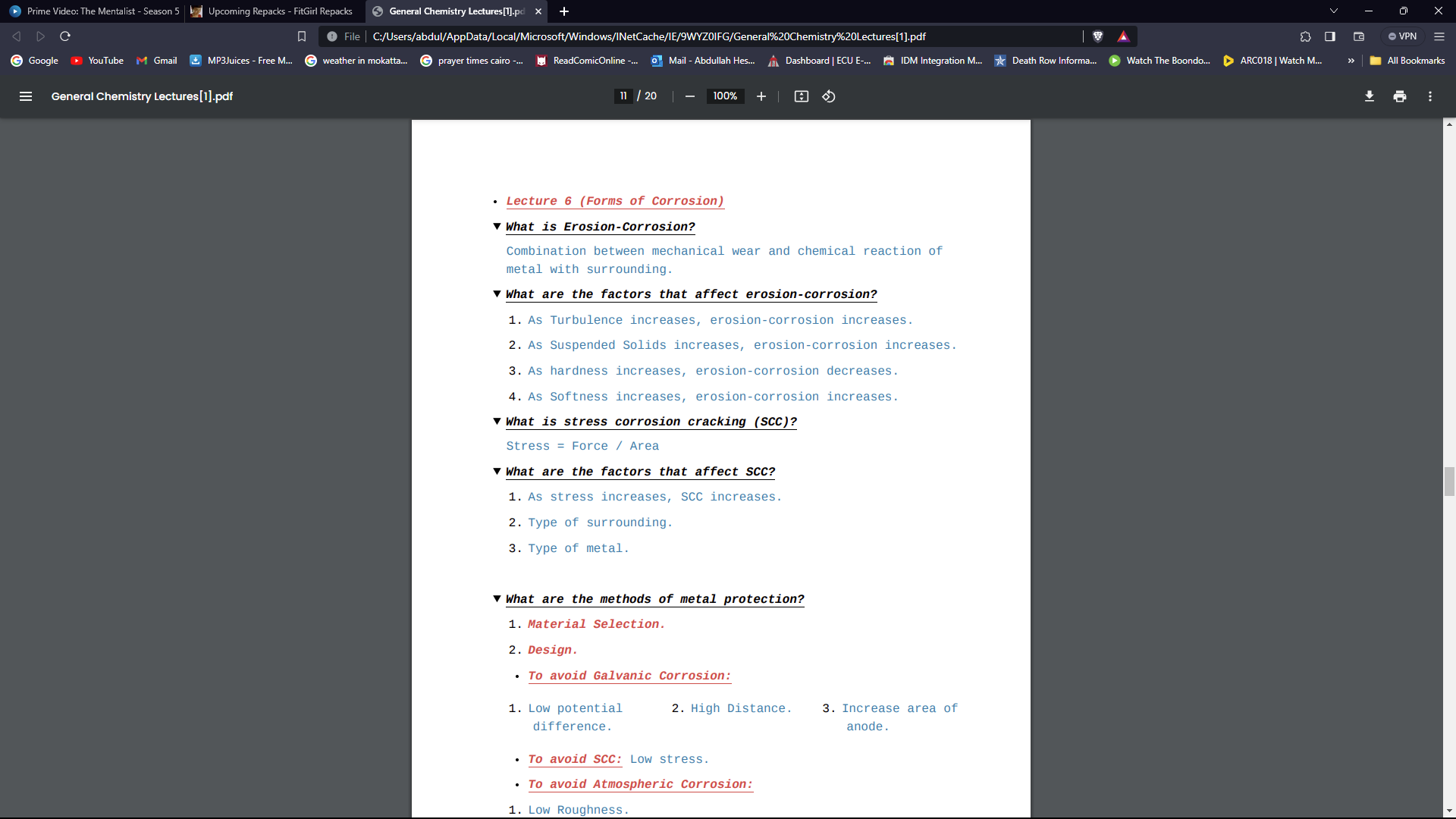The width and height of the screenshot is (1456, 819).
Task: Open the YouTube bookmark
Action: (96, 61)
